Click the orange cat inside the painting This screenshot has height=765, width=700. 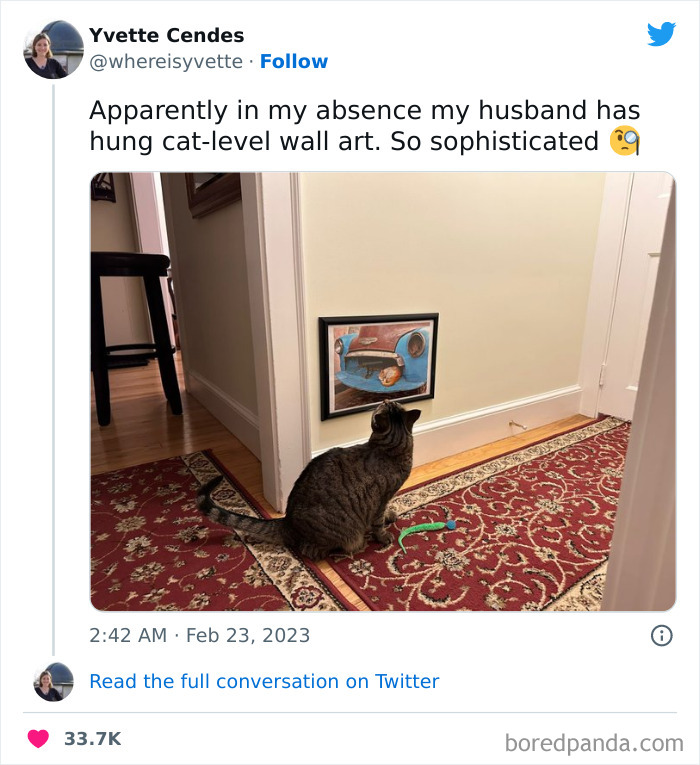click(391, 375)
